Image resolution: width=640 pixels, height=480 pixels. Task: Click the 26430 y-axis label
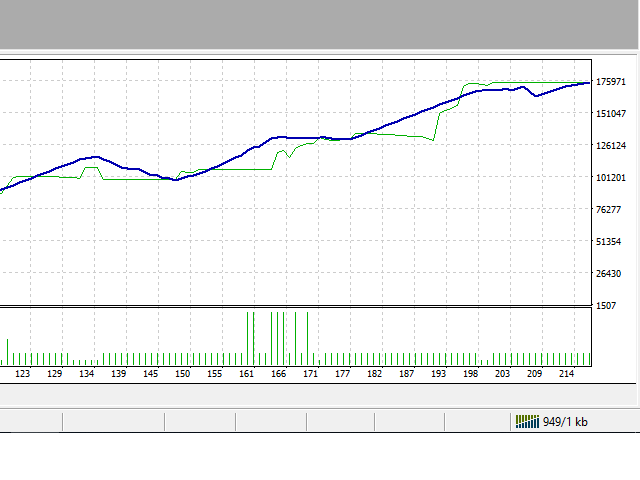[608, 273]
